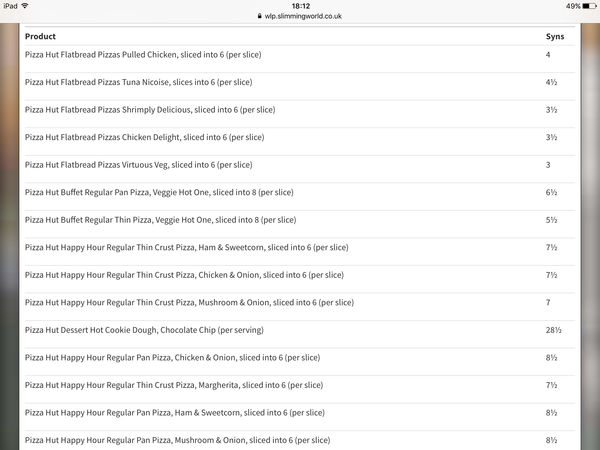Select Pan Pizza Ham & Sweetcorn row
Screen dimensions: 600x450
click(300, 417)
